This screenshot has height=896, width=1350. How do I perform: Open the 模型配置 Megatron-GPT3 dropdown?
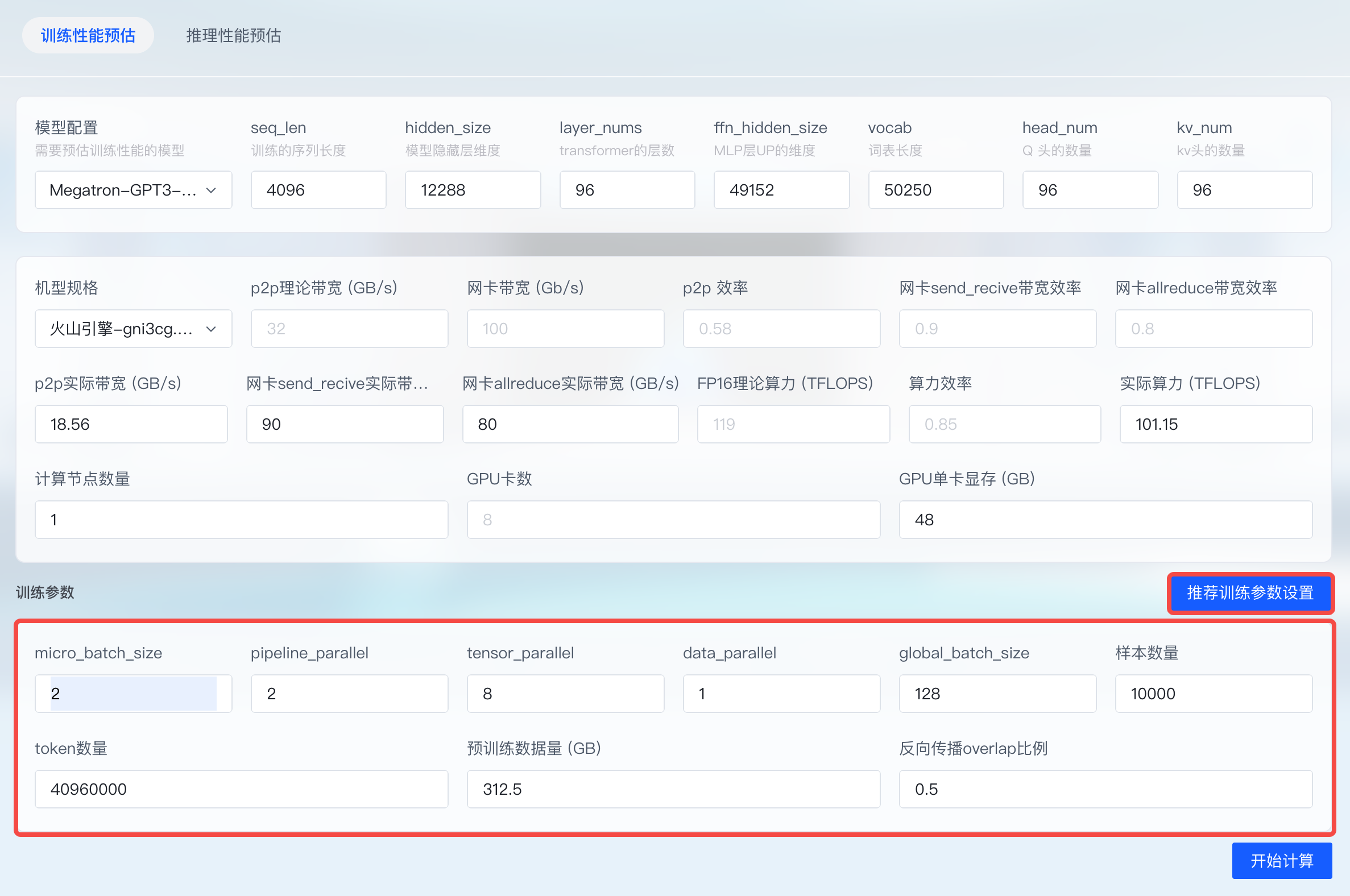(133, 190)
